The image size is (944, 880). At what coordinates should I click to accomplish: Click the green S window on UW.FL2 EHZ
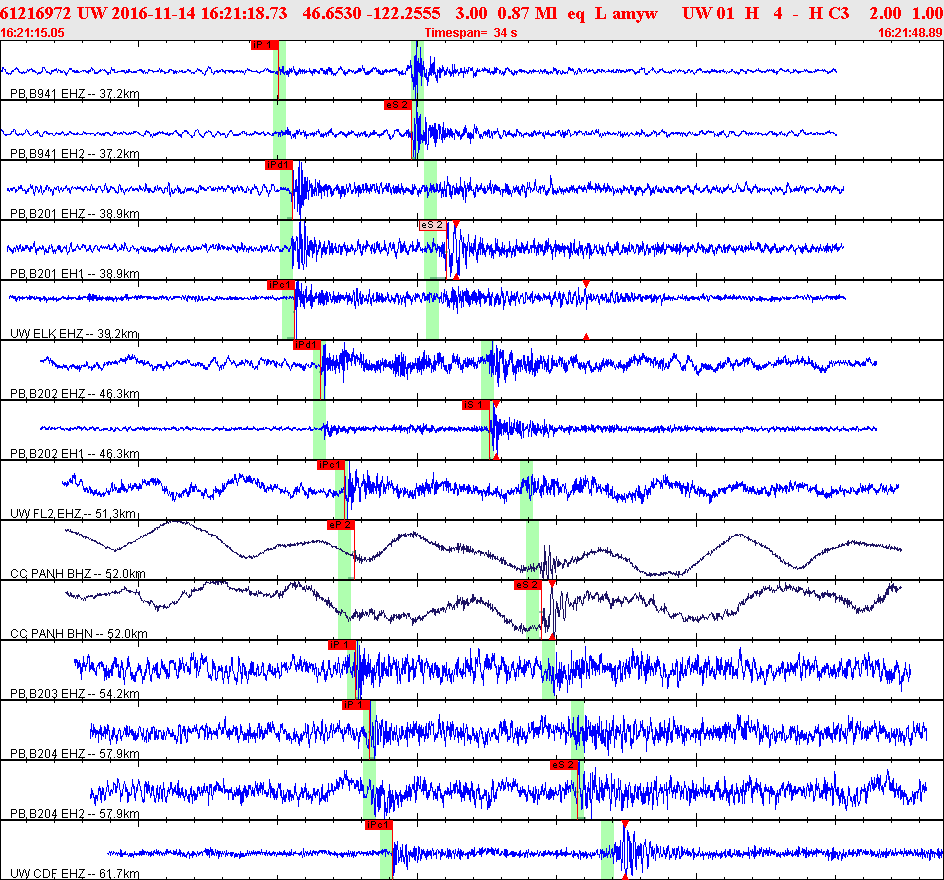coord(526,490)
